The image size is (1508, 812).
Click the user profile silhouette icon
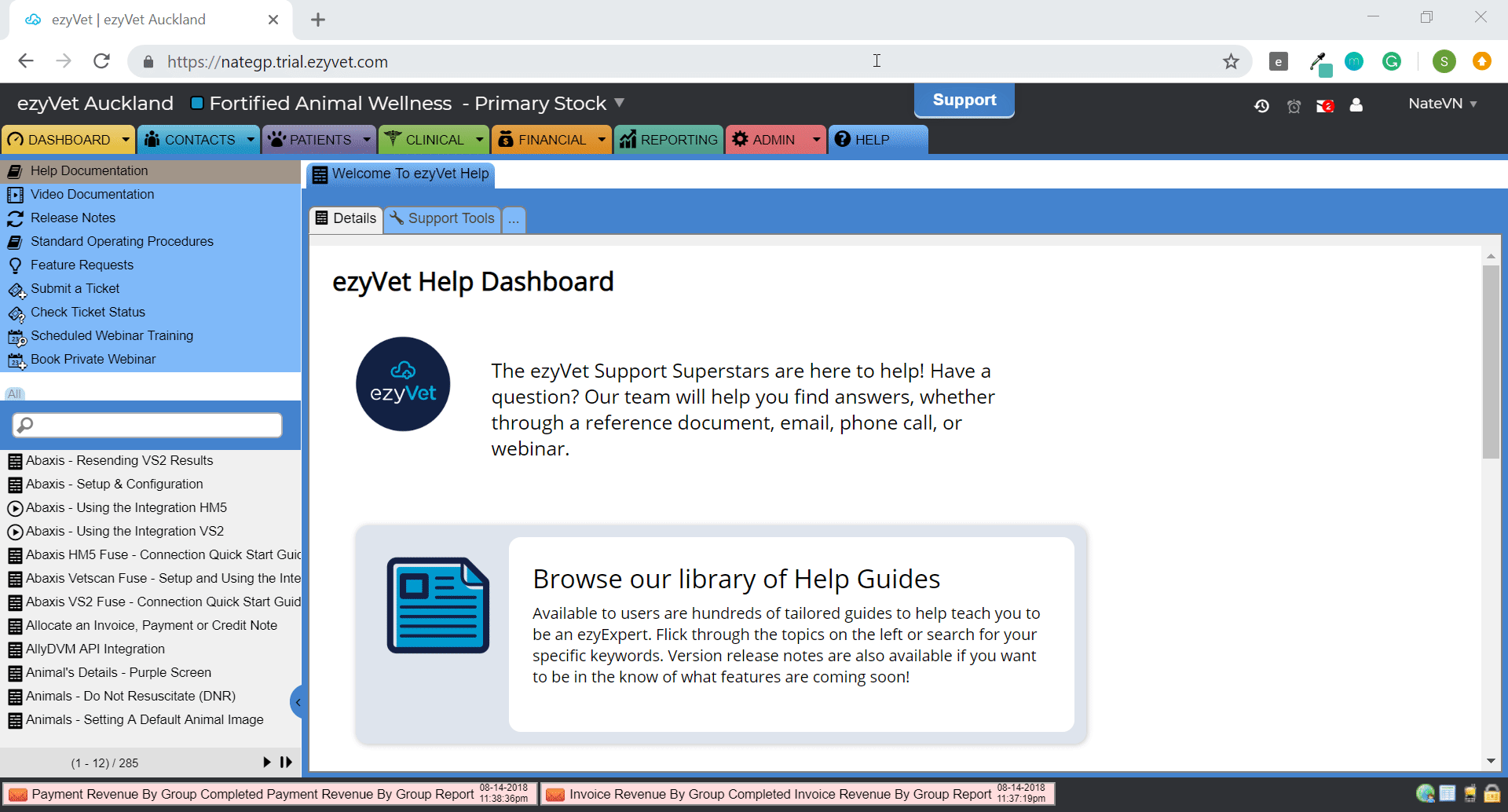coord(1356,105)
